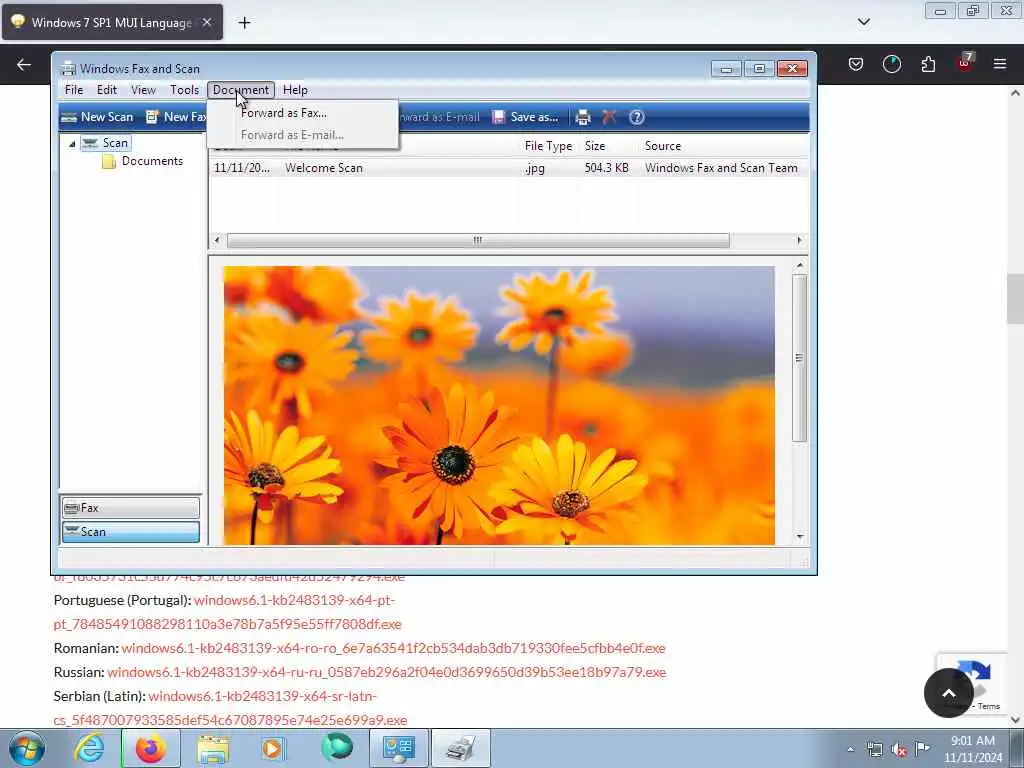The image size is (1024, 768).
Task: Launch Internet Explorer from taskbar
Action: pyautogui.click(x=89, y=748)
